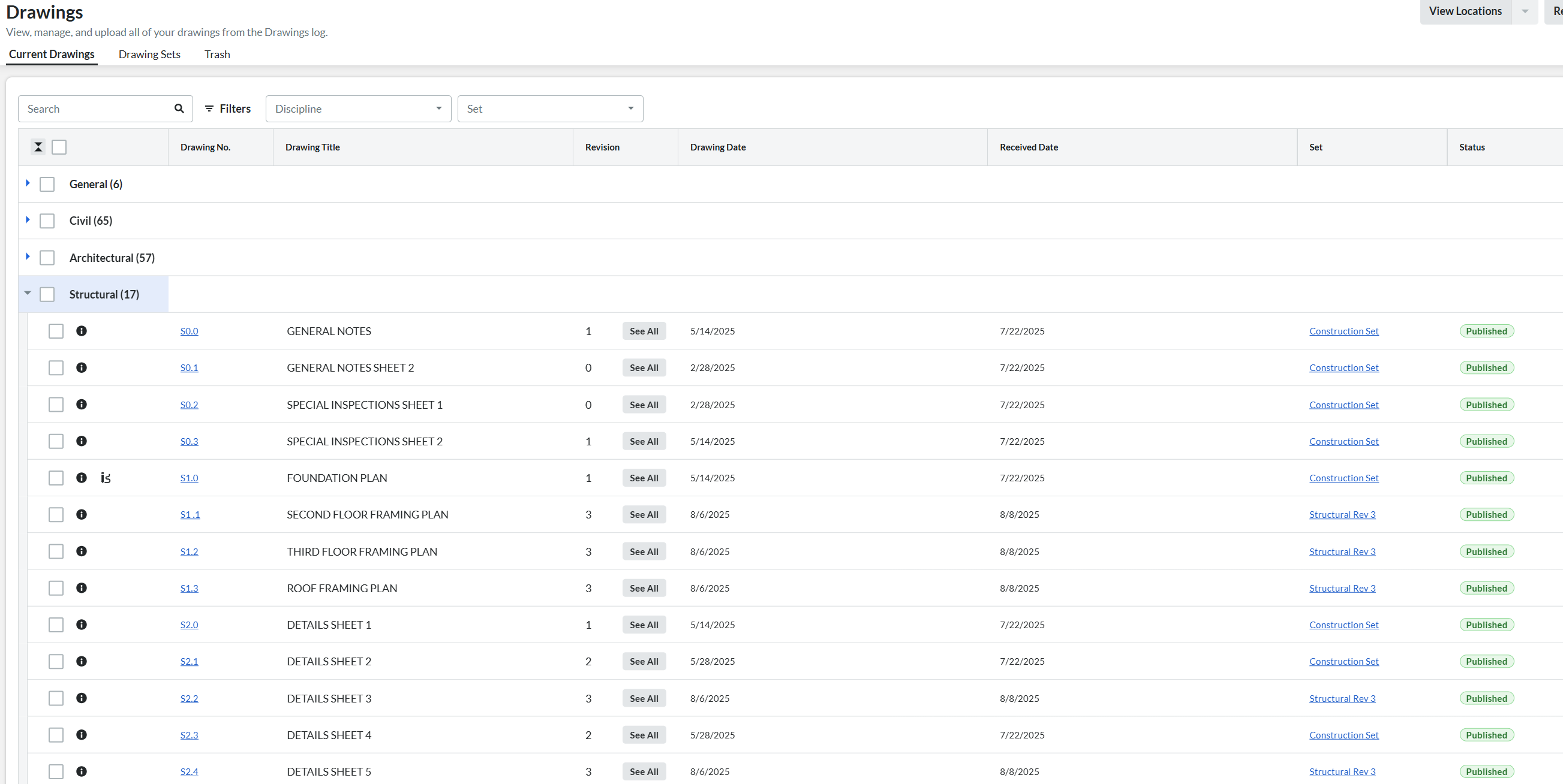The height and width of the screenshot is (784, 1563).
Task: Collapse the Structural (17) group
Action: click(28, 294)
